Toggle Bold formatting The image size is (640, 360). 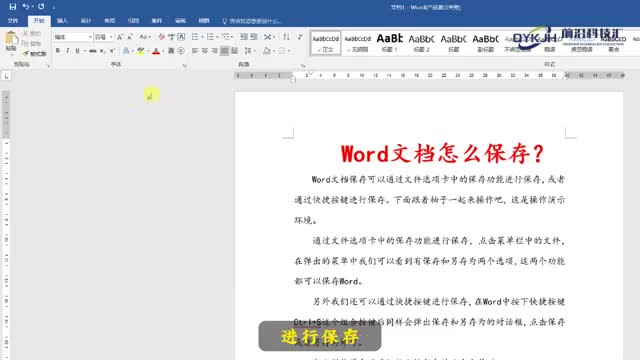pyautogui.click(x=58, y=51)
